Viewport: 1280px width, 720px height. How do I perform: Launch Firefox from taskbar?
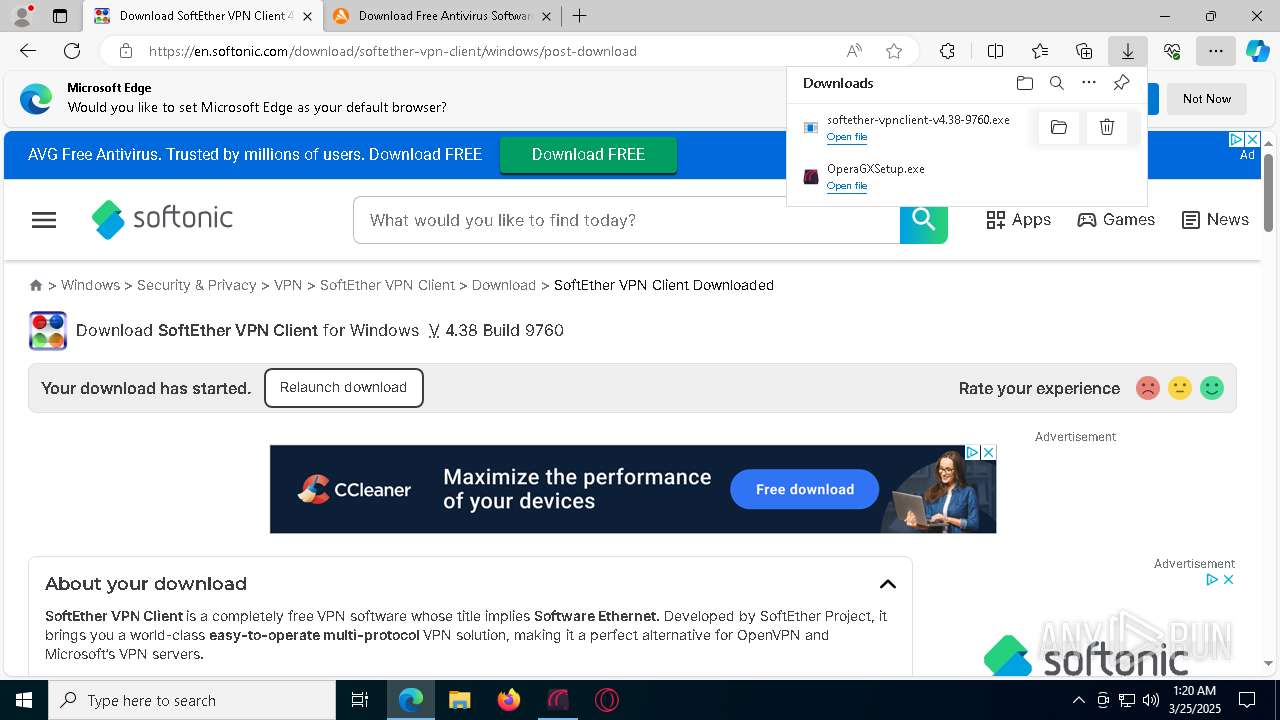tap(508, 700)
